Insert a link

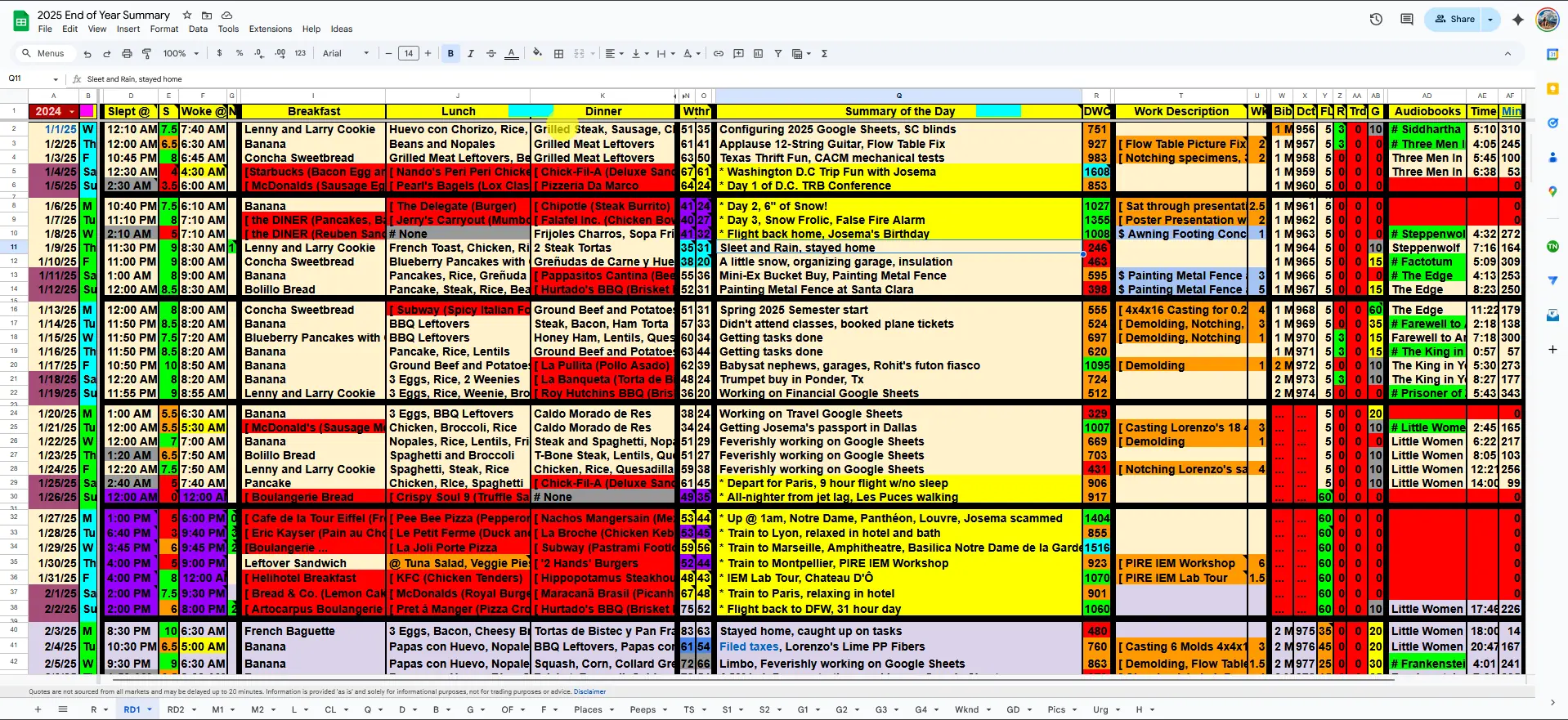click(719, 54)
